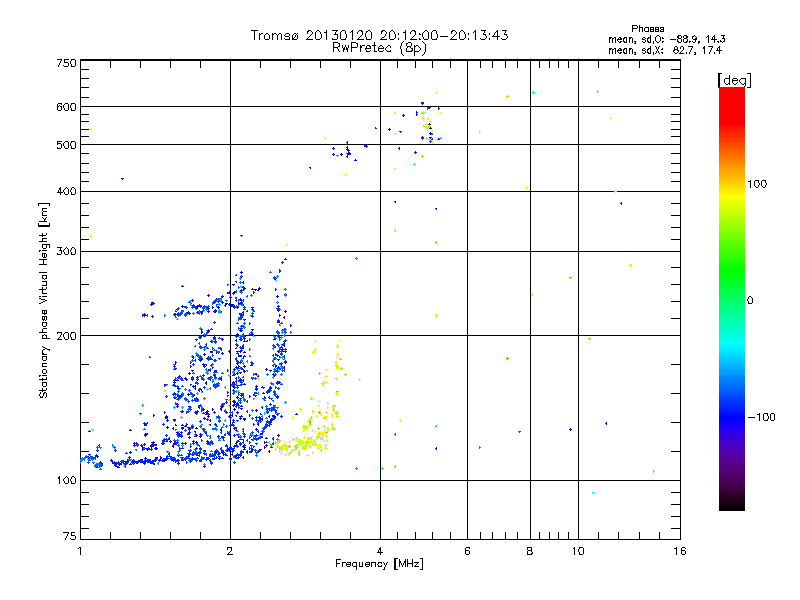Click the y-axis "500" tick label
This screenshot has height=600, width=800.
66,145
